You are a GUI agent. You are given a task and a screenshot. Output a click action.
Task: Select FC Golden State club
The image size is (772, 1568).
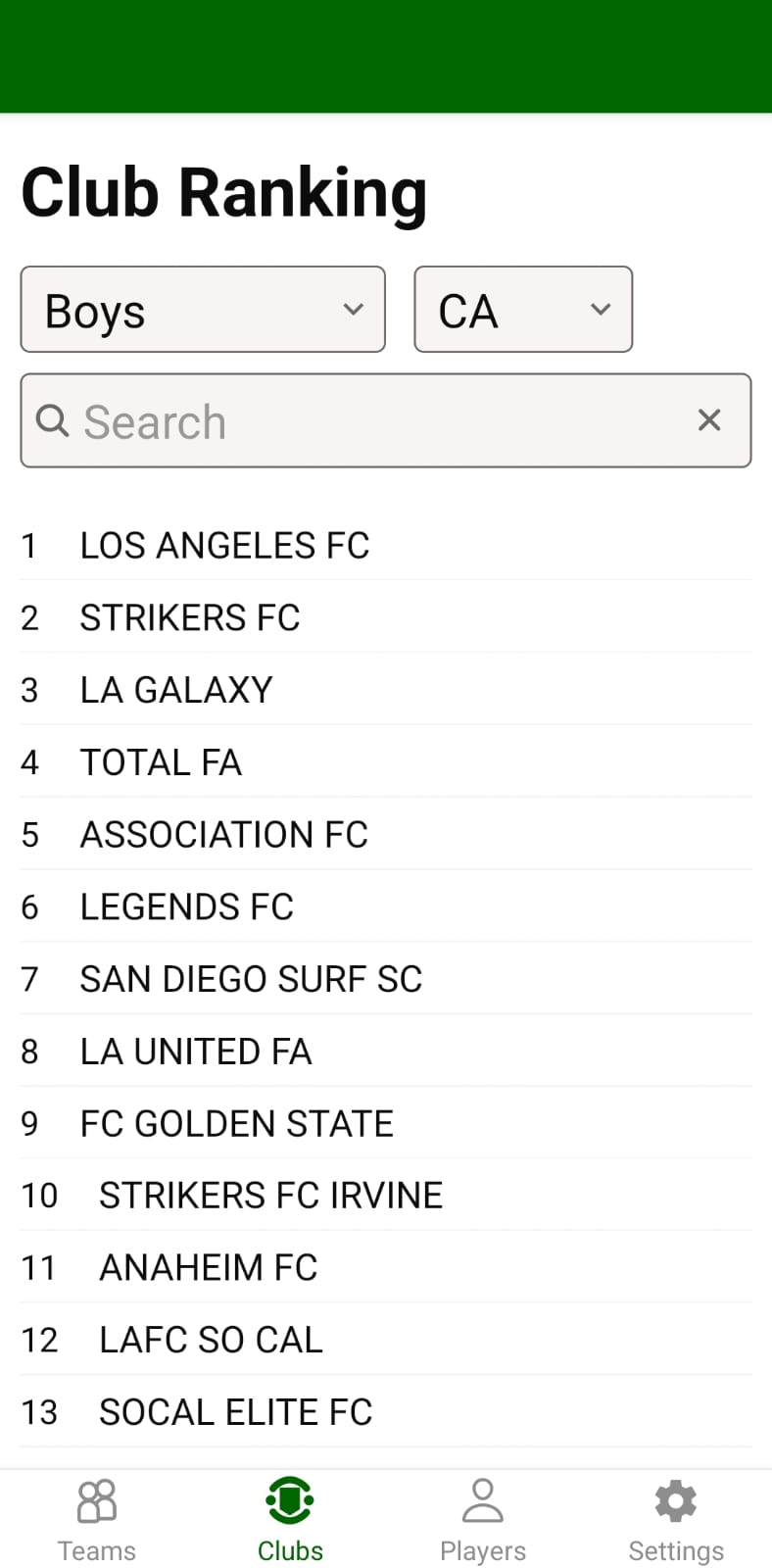point(236,1124)
